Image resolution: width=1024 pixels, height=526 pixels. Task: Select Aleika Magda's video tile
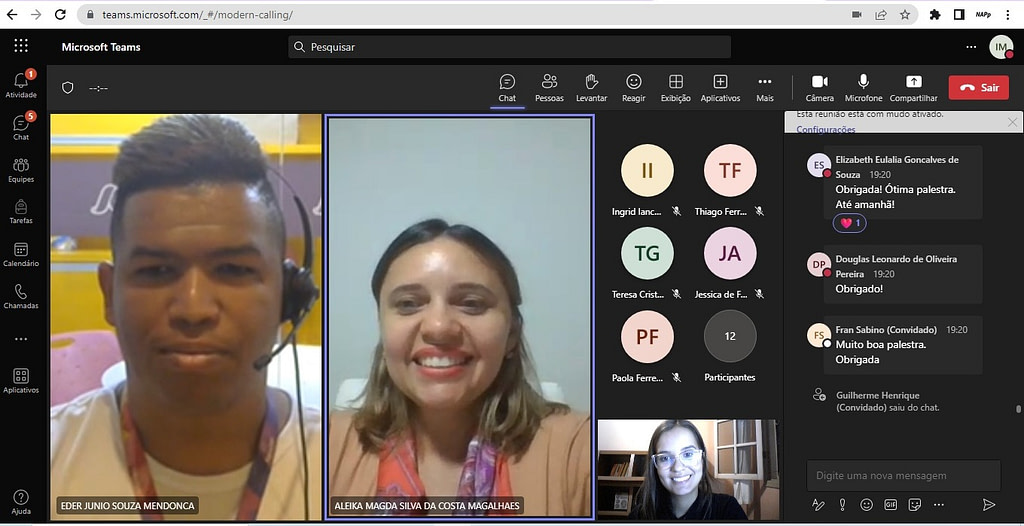(460, 317)
